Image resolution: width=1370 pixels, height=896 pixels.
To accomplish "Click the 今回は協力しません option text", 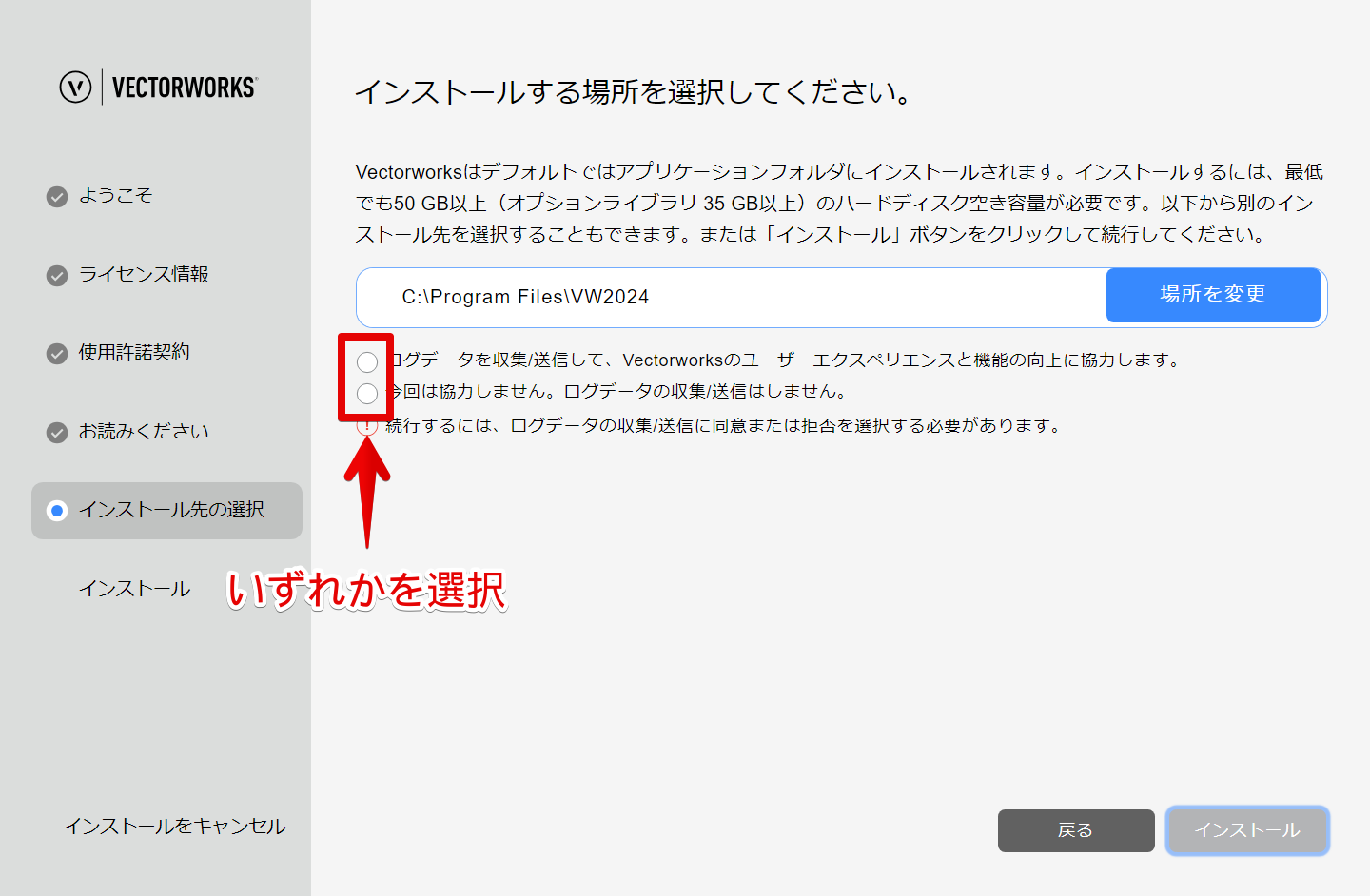I will (616, 391).
